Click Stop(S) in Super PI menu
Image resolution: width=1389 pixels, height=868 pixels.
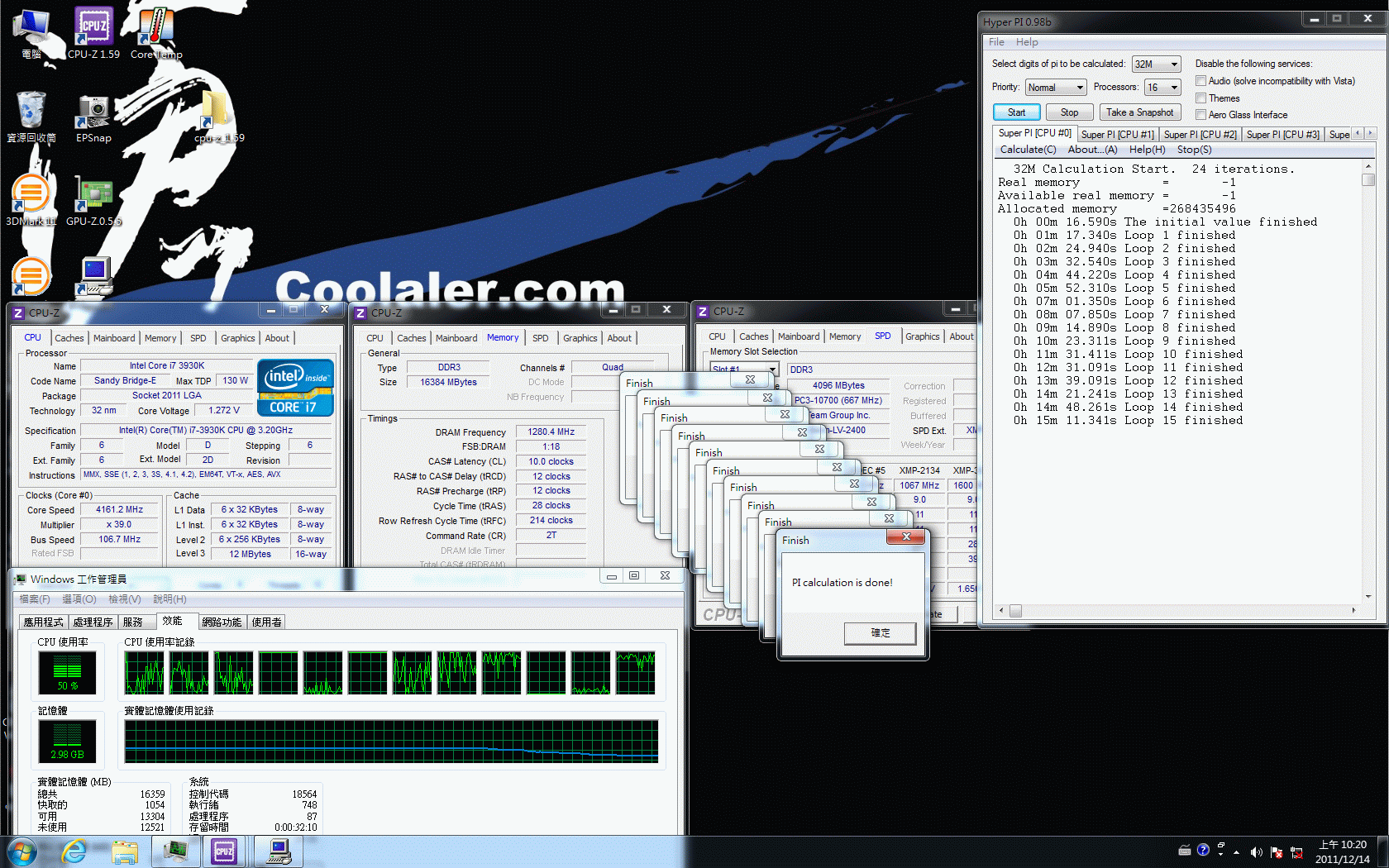1194,150
